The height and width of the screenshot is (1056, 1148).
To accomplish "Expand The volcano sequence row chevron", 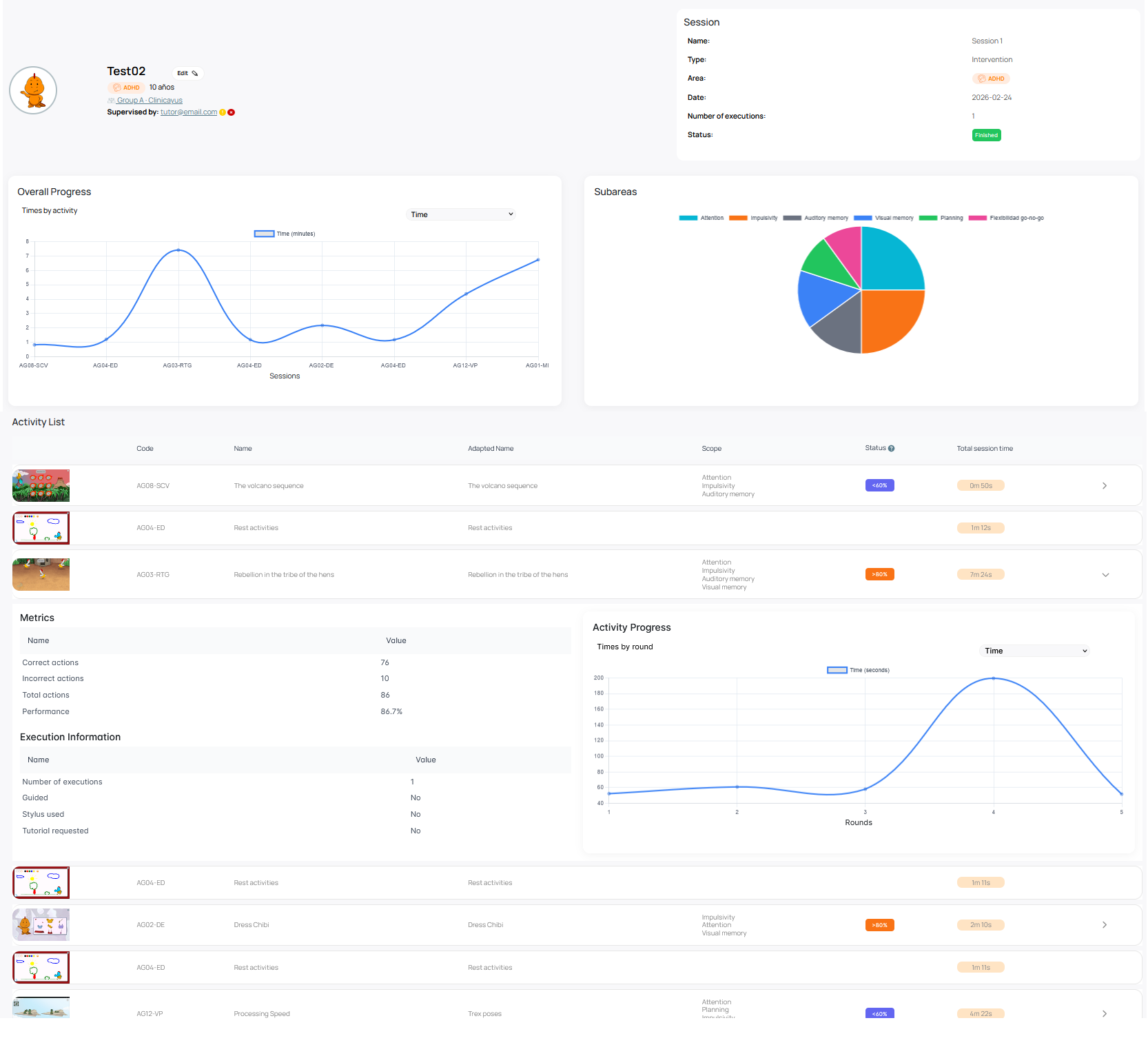I will [1105, 486].
